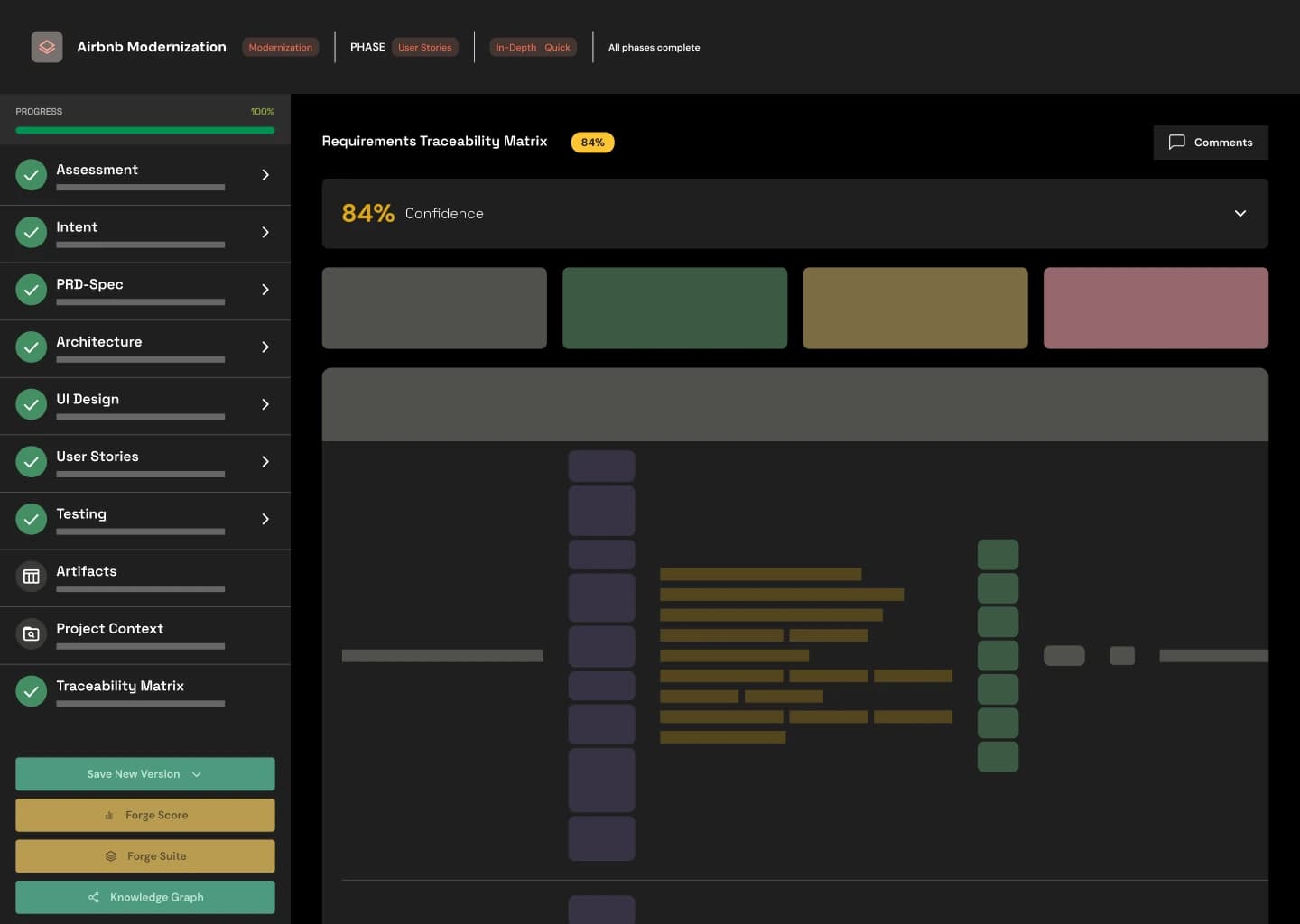Expand the Intent phase chevron

click(x=265, y=233)
